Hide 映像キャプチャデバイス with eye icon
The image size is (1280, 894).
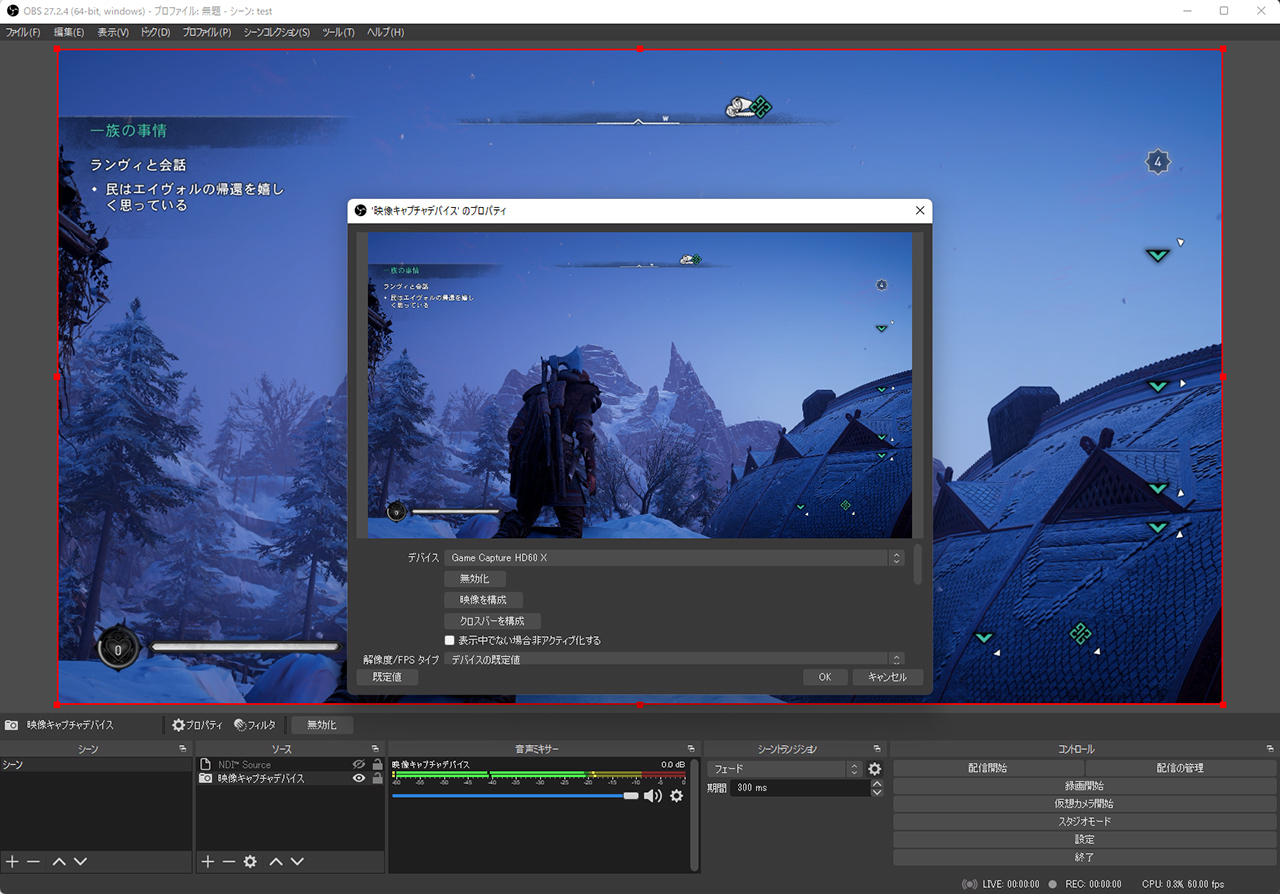tap(359, 778)
